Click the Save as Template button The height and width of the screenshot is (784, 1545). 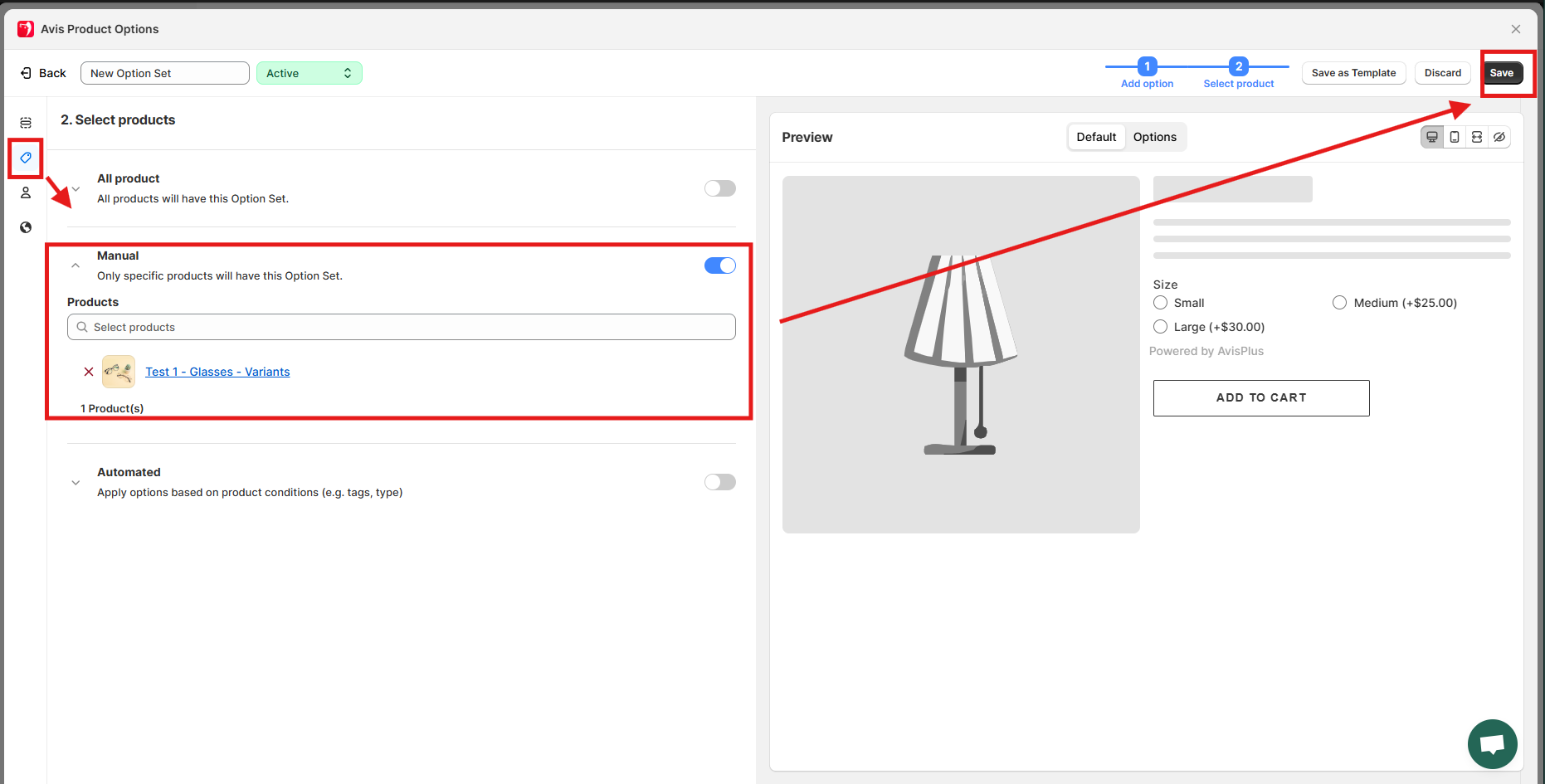point(1353,73)
